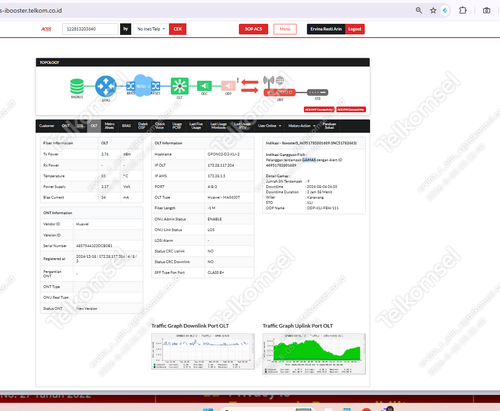The image size is (500, 411).
Task: Select the pink ODP icon
Action: tap(228, 86)
